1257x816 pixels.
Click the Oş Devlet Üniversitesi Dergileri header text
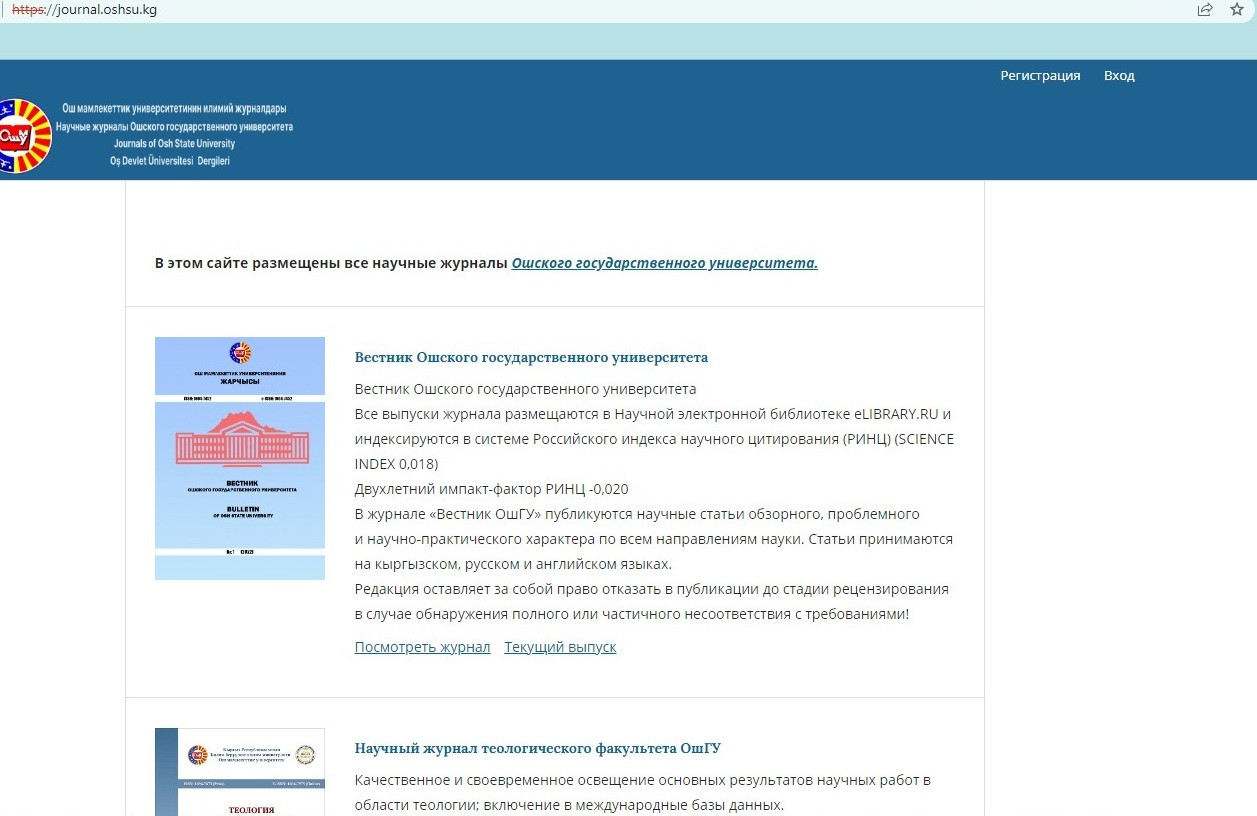tap(170, 161)
